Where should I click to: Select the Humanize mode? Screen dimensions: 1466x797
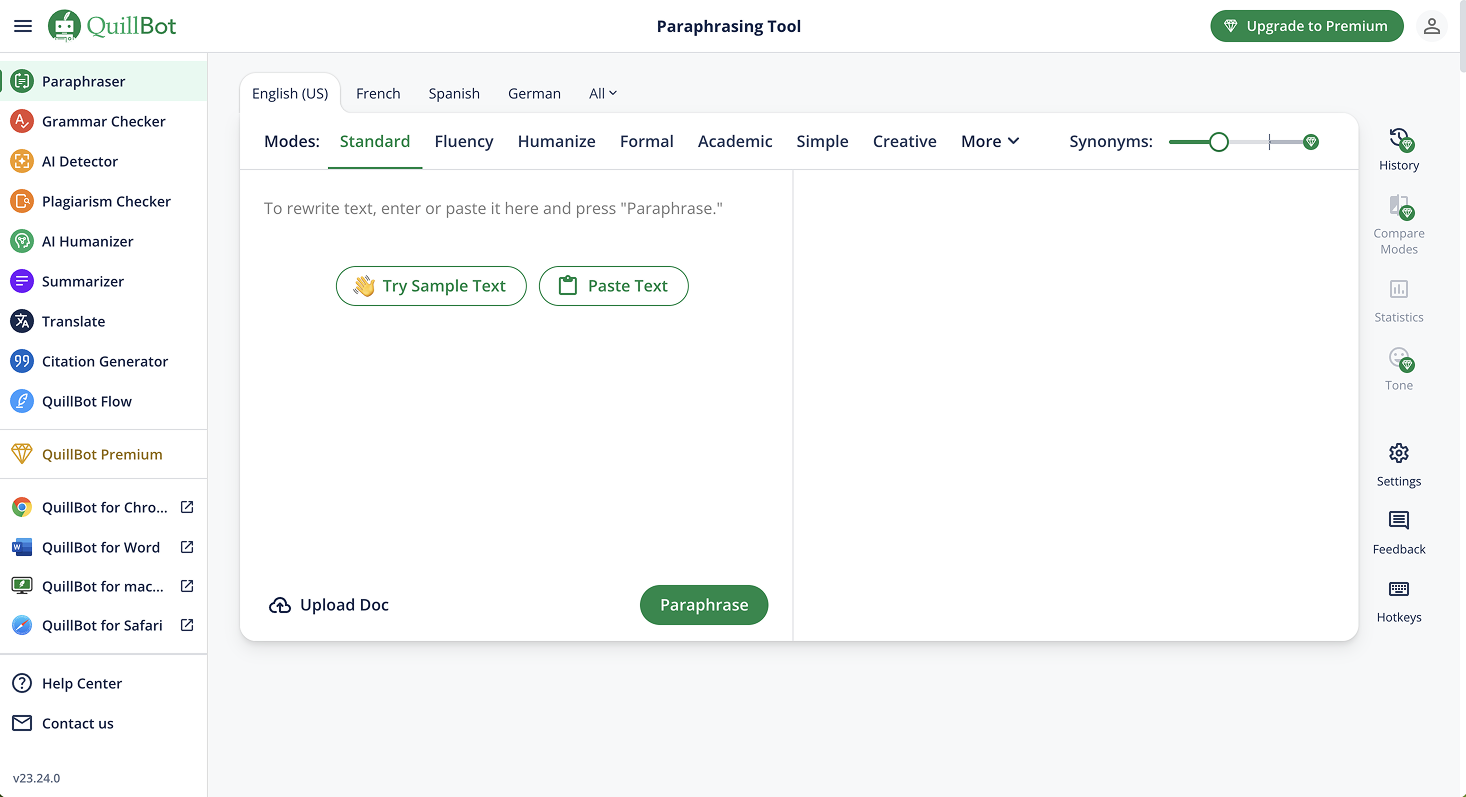click(x=557, y=141)
